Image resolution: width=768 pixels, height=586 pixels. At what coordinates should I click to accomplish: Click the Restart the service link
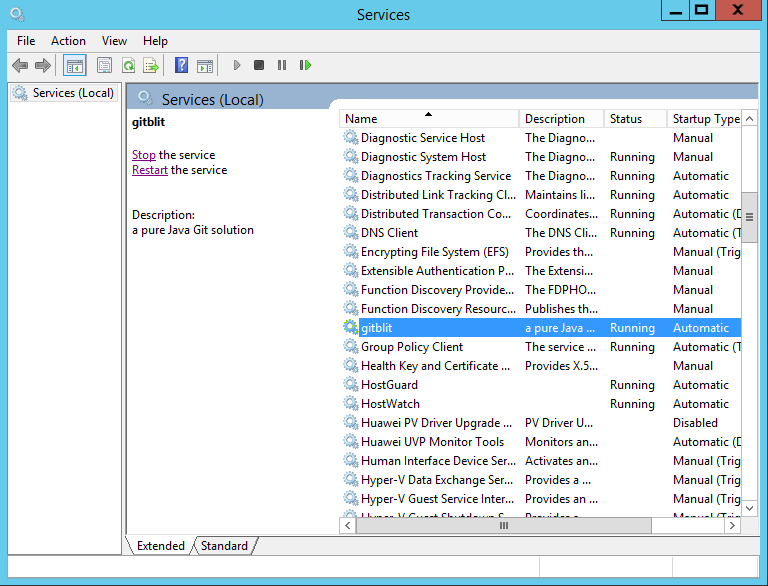click(x=150, y=170)
